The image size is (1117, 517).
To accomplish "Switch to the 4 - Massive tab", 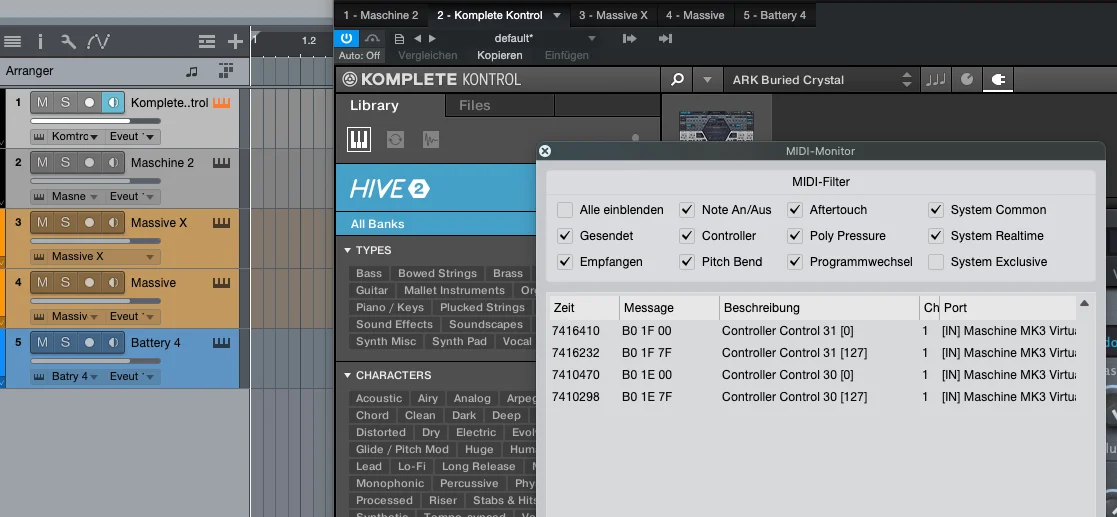I will coord(695,15).
